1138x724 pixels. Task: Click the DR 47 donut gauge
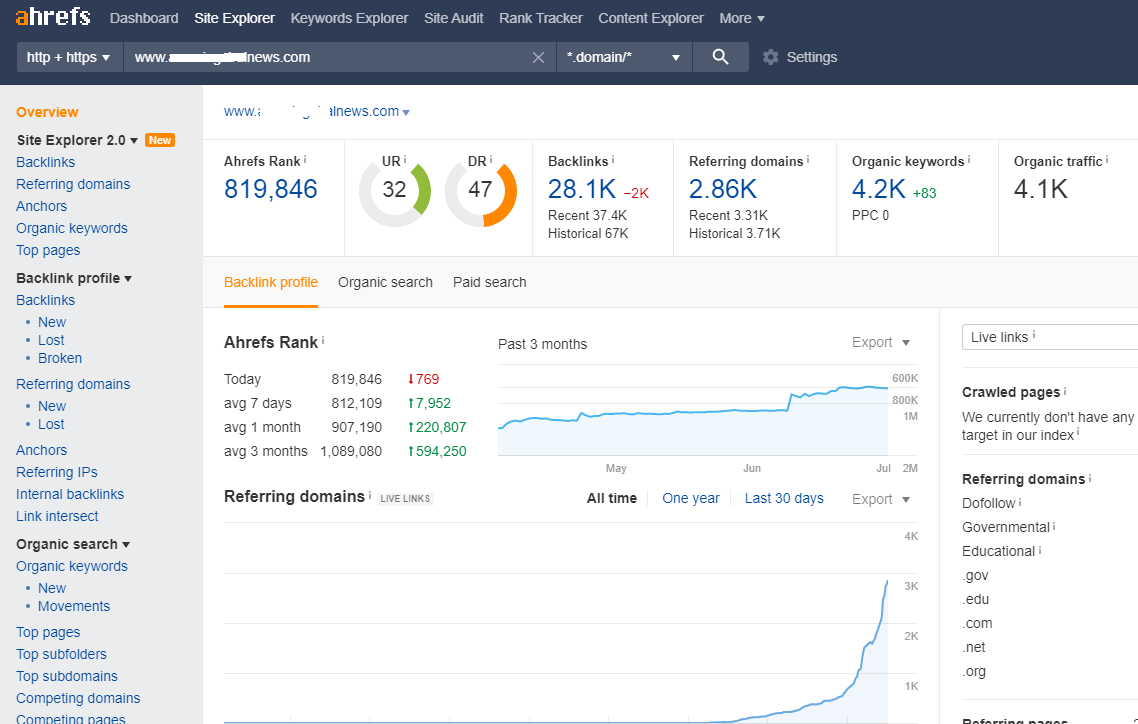click(480, 191)
